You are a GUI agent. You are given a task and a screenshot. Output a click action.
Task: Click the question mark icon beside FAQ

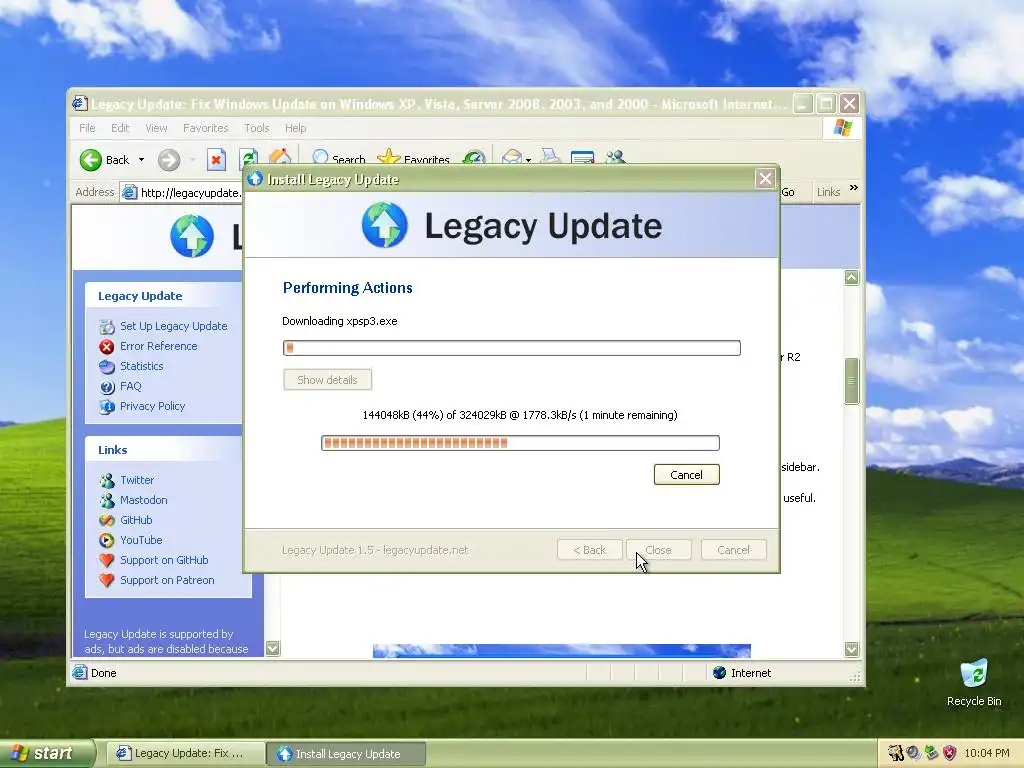107,387
